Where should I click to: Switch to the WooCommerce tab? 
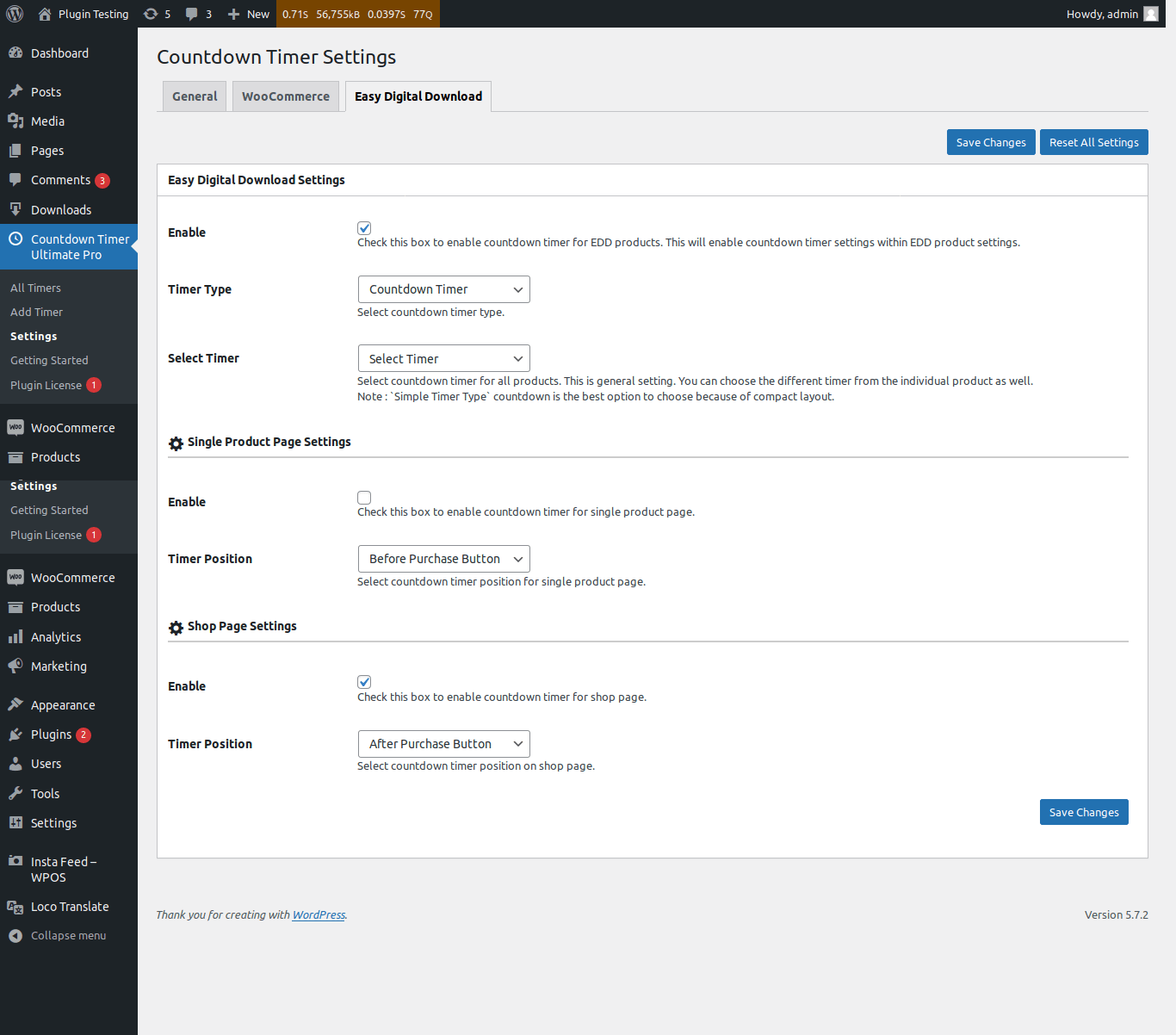pyautogui.click(x=285, y=96)
